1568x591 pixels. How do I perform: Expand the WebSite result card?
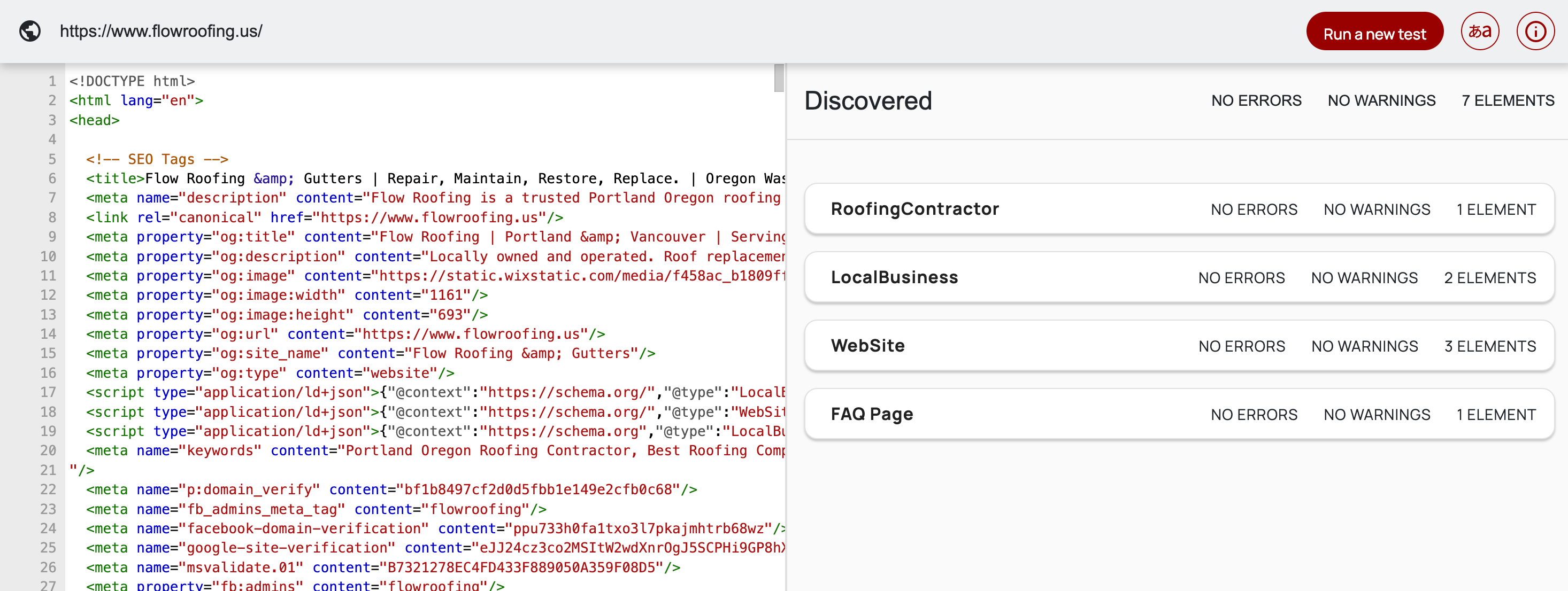[x=1179, y=346]
